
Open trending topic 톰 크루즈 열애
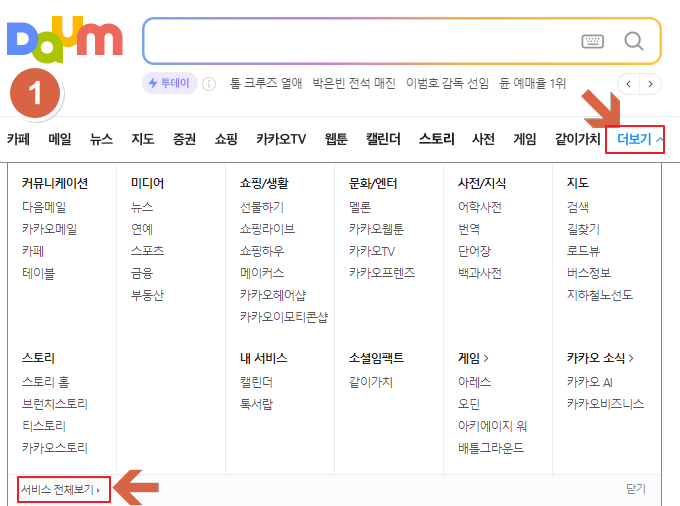tap(266, 83)
